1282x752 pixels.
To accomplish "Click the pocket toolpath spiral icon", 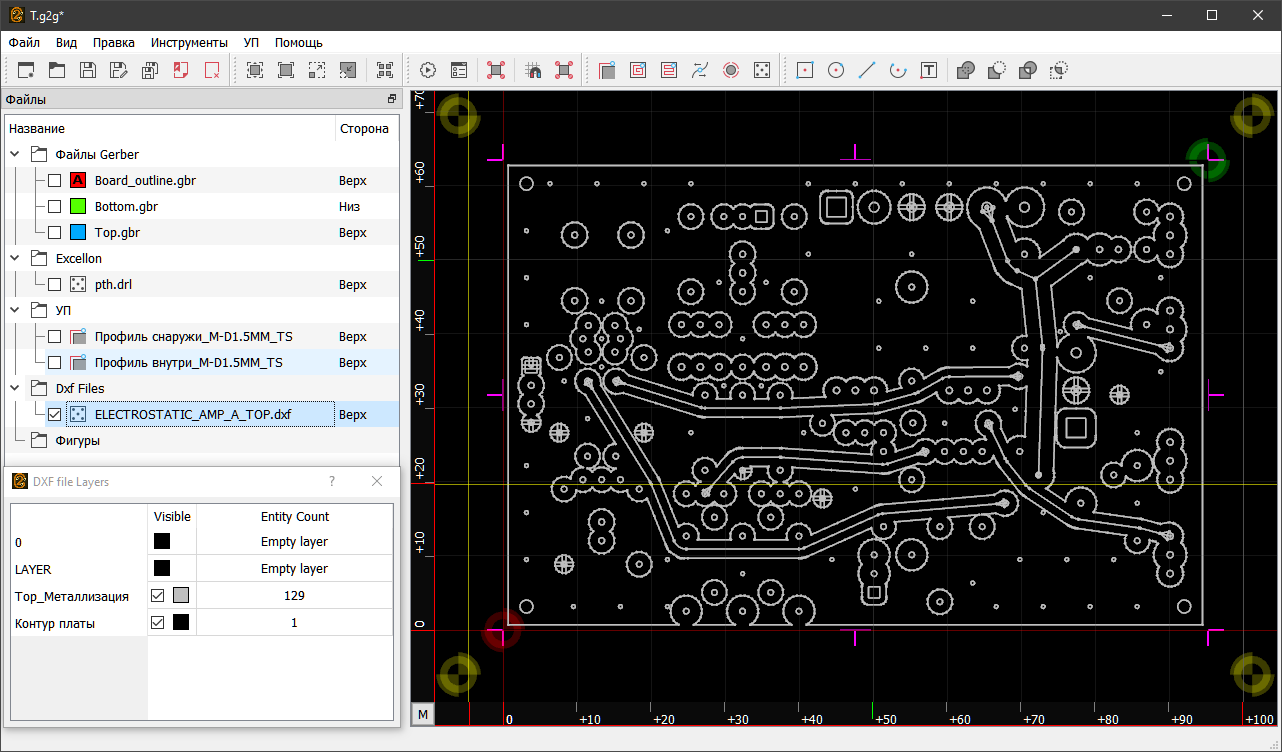I will click(638, 70).
